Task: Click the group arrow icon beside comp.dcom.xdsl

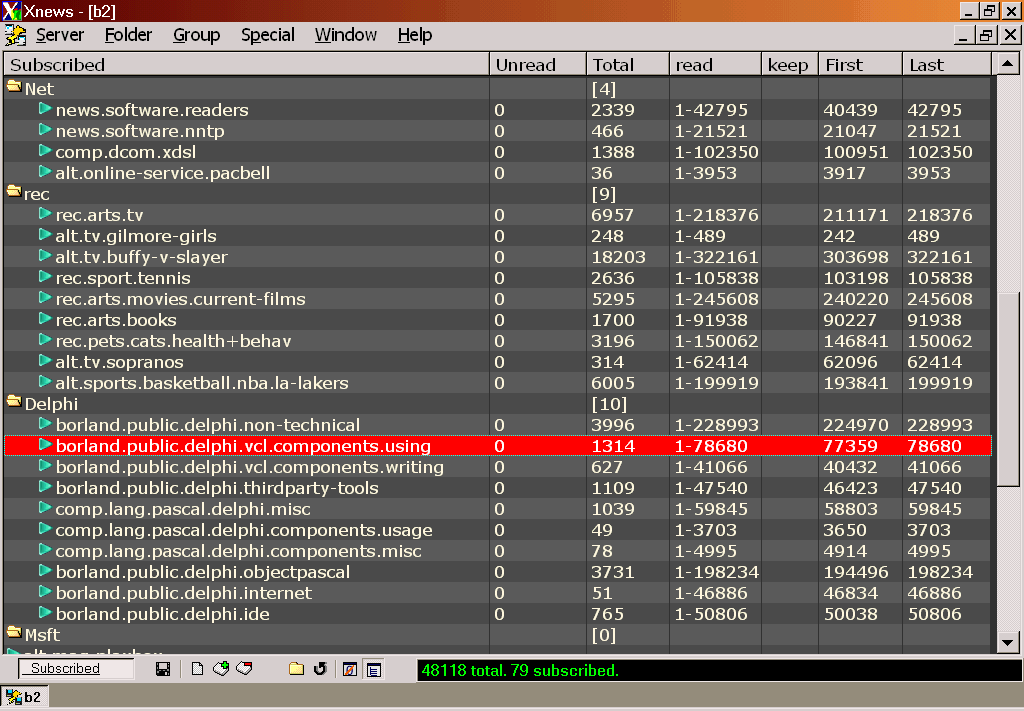Action: [45, 151]
